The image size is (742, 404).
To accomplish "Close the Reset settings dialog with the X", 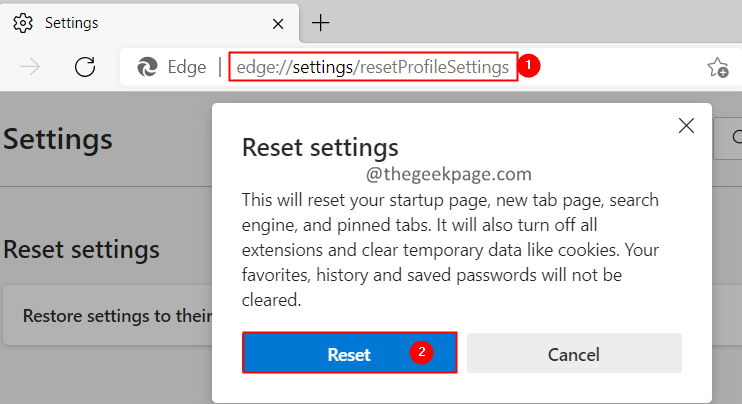I will (x=686, y=125).
